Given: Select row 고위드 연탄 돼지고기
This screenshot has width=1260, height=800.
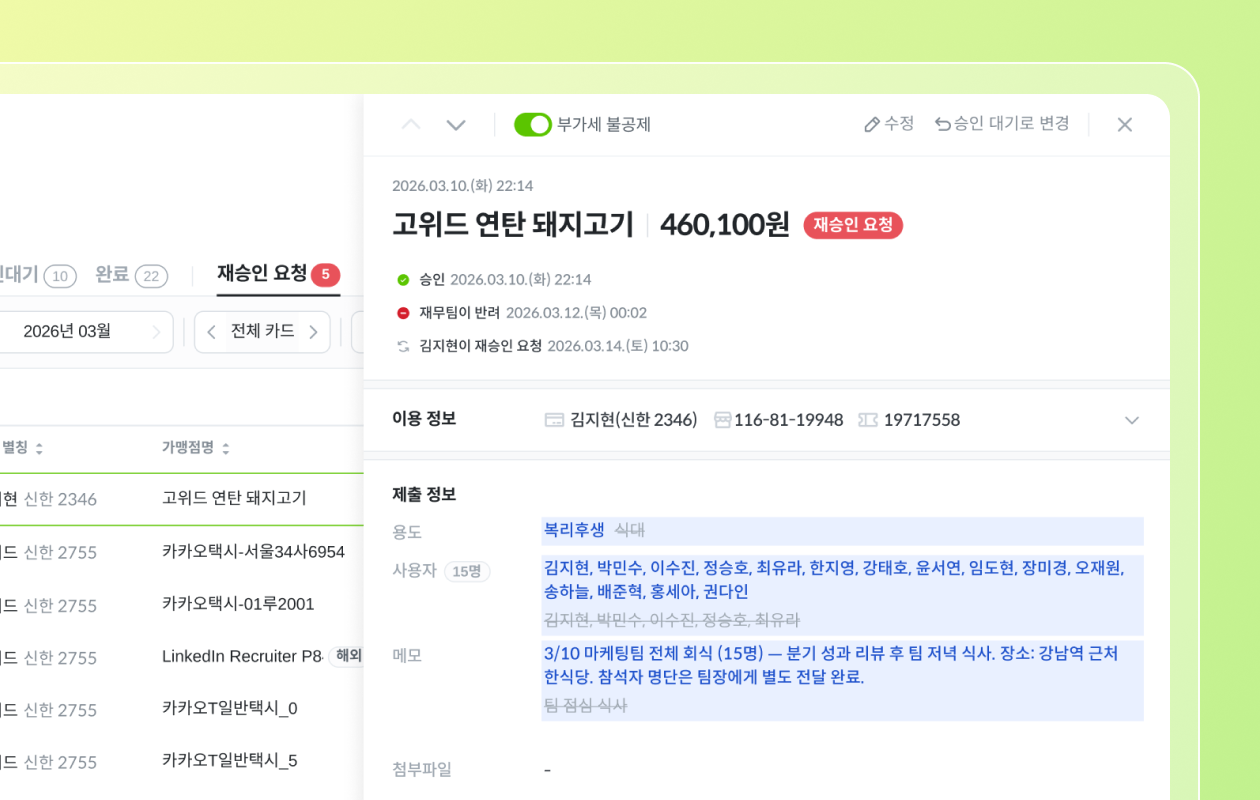Looking at the screenshot, I should click(181, 499).
